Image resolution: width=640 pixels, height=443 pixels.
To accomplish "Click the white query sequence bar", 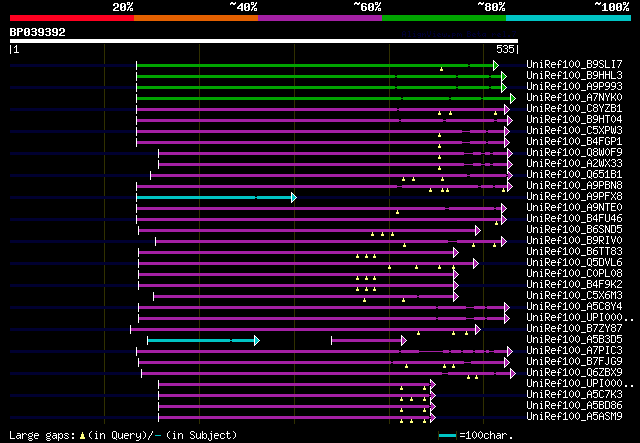I will (x=264, y=41).
